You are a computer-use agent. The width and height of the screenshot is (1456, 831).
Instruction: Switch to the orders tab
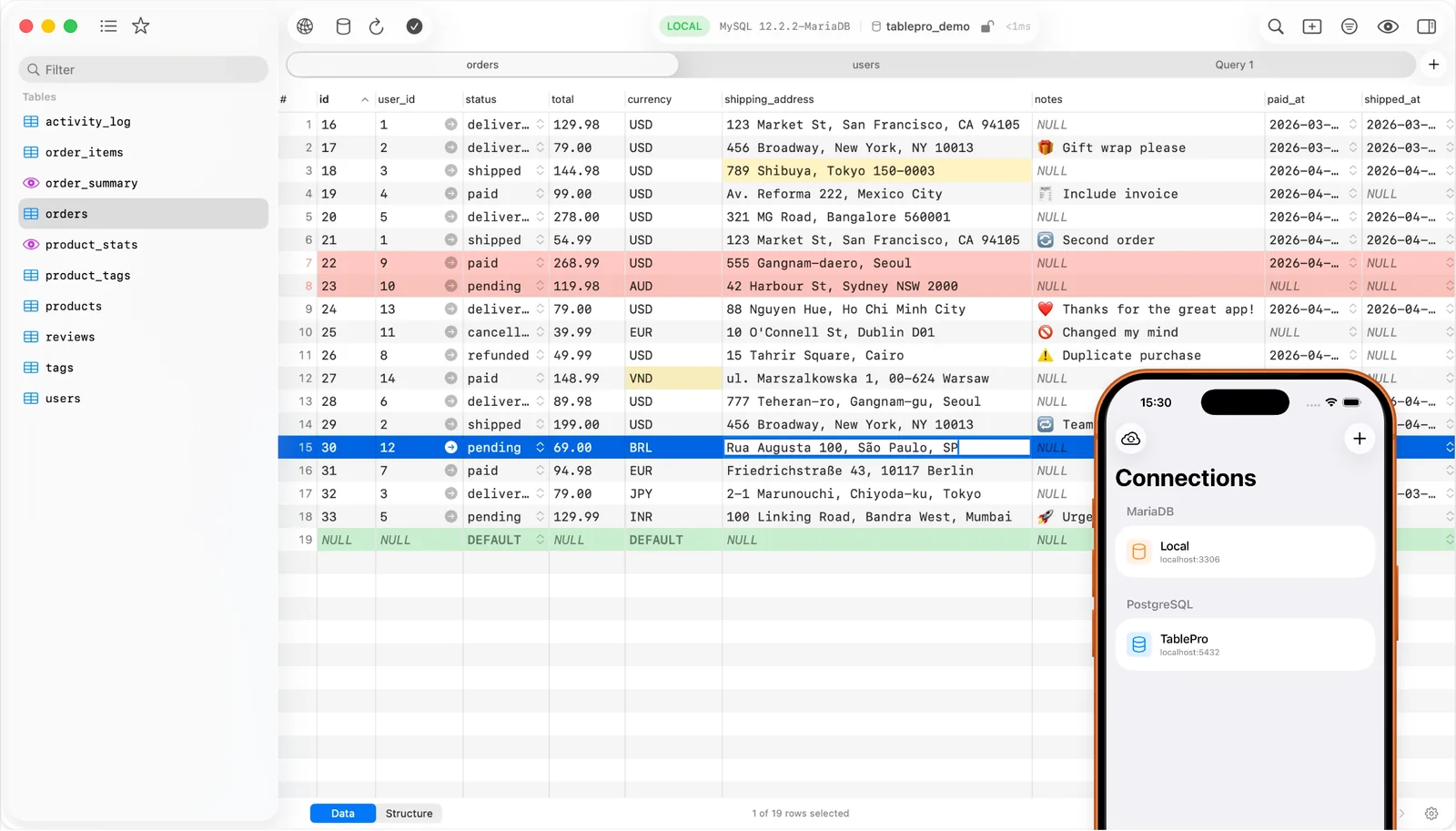(482, 65)
